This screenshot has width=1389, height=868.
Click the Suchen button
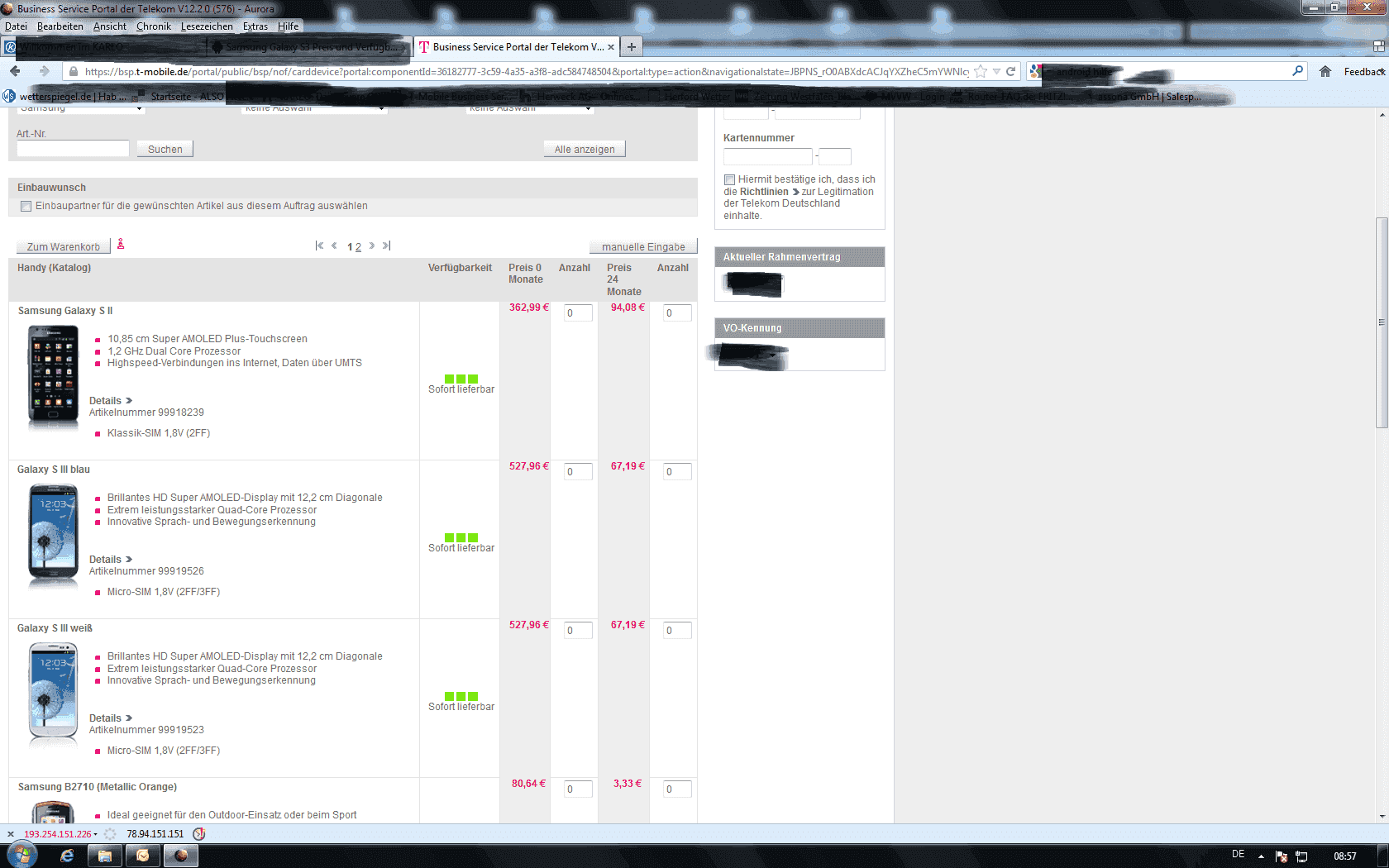pyautogui.click(x=165, y=149)
